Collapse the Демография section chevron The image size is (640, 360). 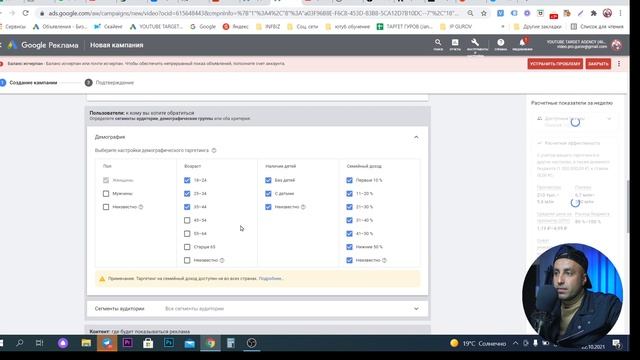point(416,137)
